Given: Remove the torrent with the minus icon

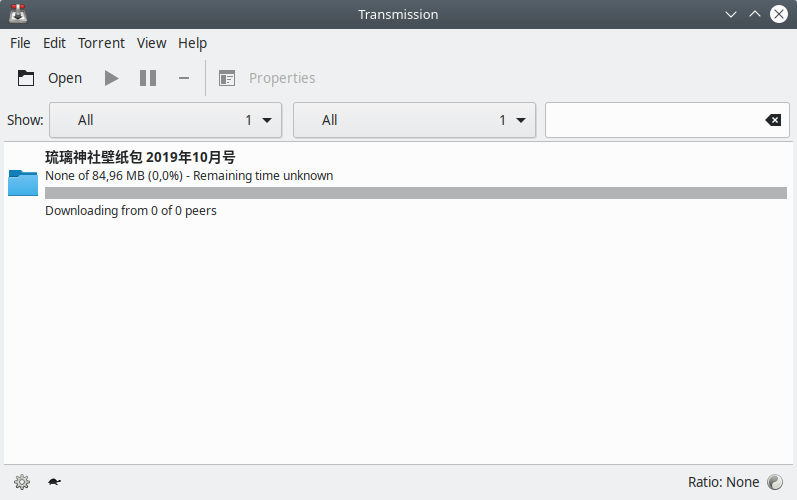Looking at the screenshot, I should coord(184,78).
